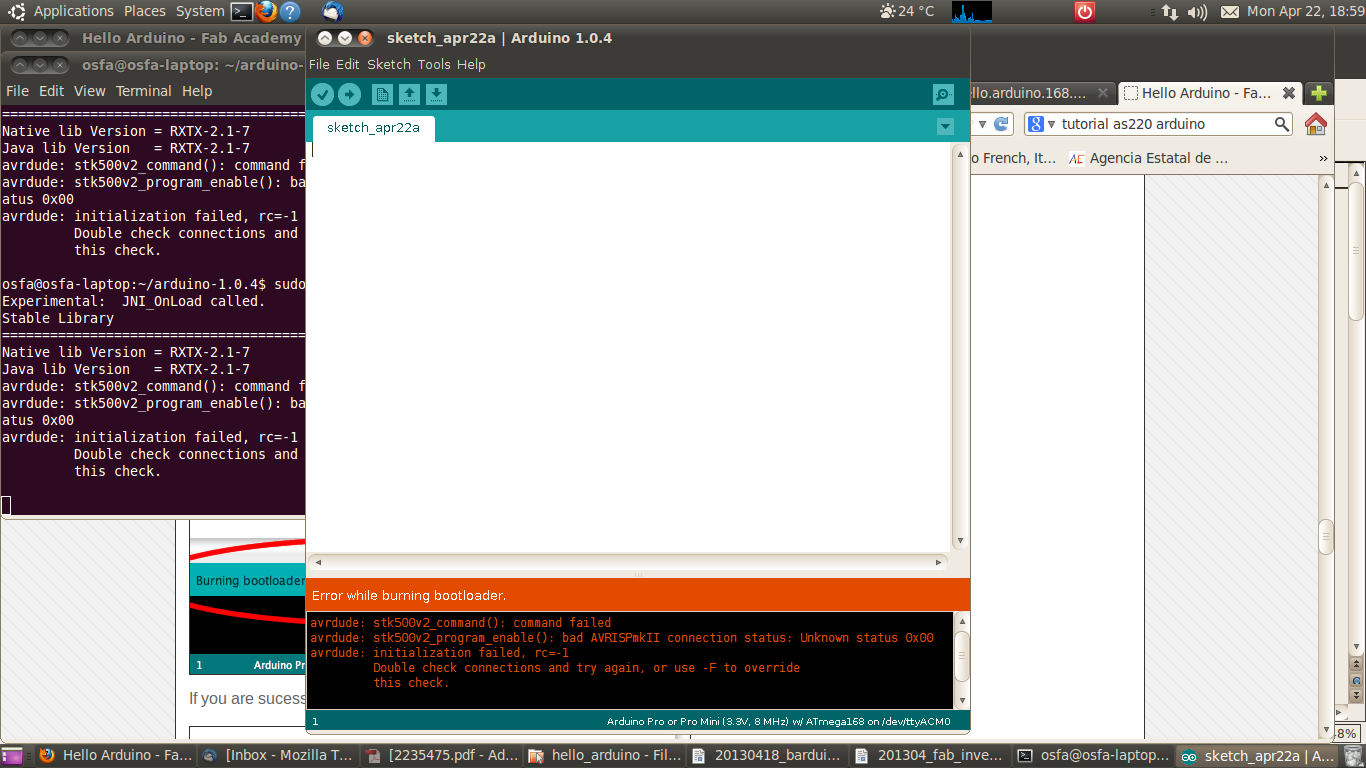1366x768 pixels.
Task: Switch to 2235475.pdf taskbar item
Action: [441, 755]
